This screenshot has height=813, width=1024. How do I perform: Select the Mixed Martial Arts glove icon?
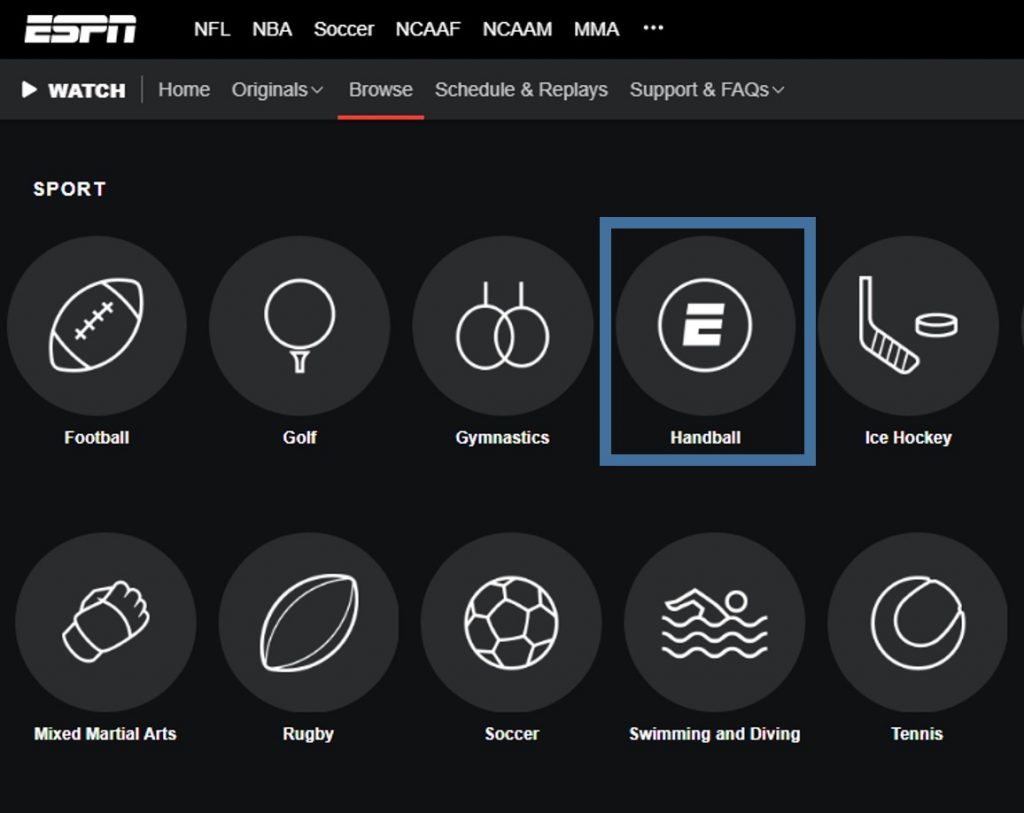106,622
